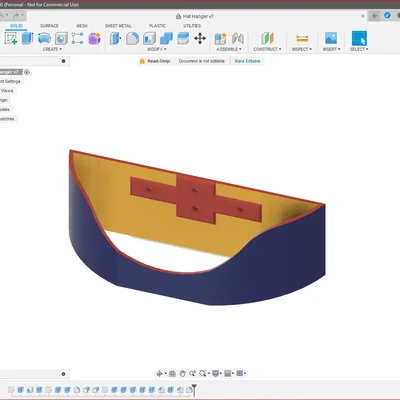Open the CONSTRUCT dropdown menu

[x=267, y=49]
